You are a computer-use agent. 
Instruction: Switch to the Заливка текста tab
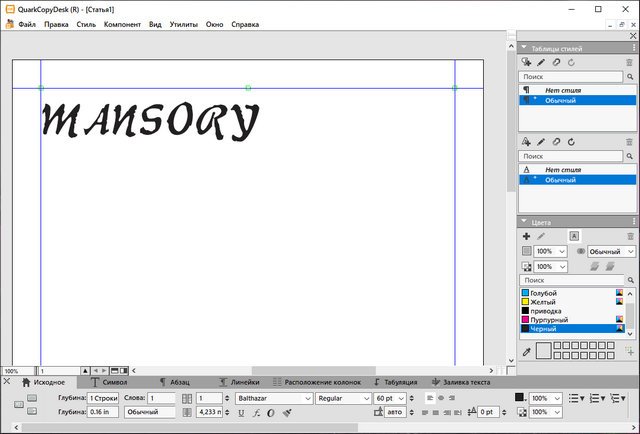461,382
